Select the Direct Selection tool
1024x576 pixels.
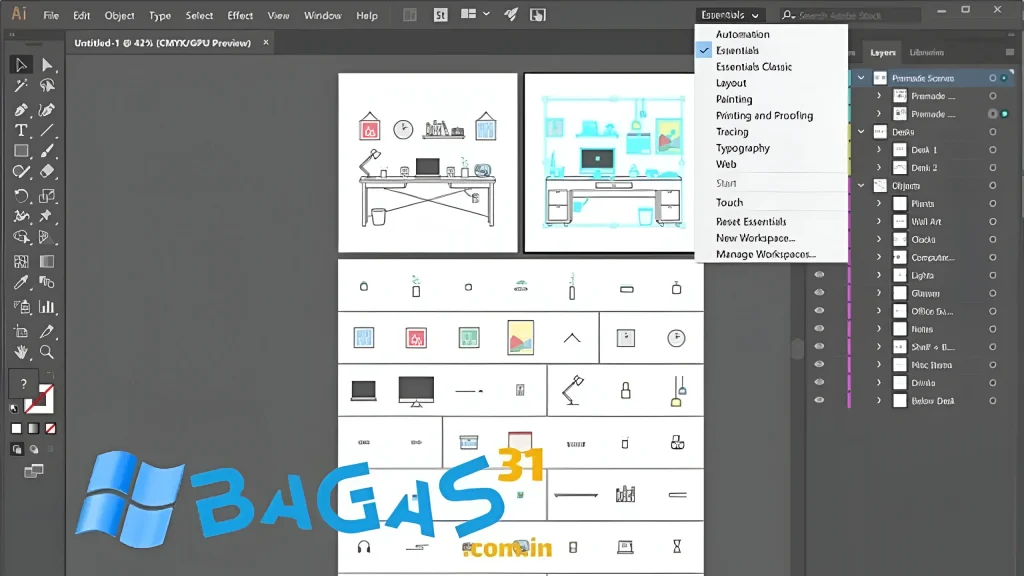(x=46, y=65)
